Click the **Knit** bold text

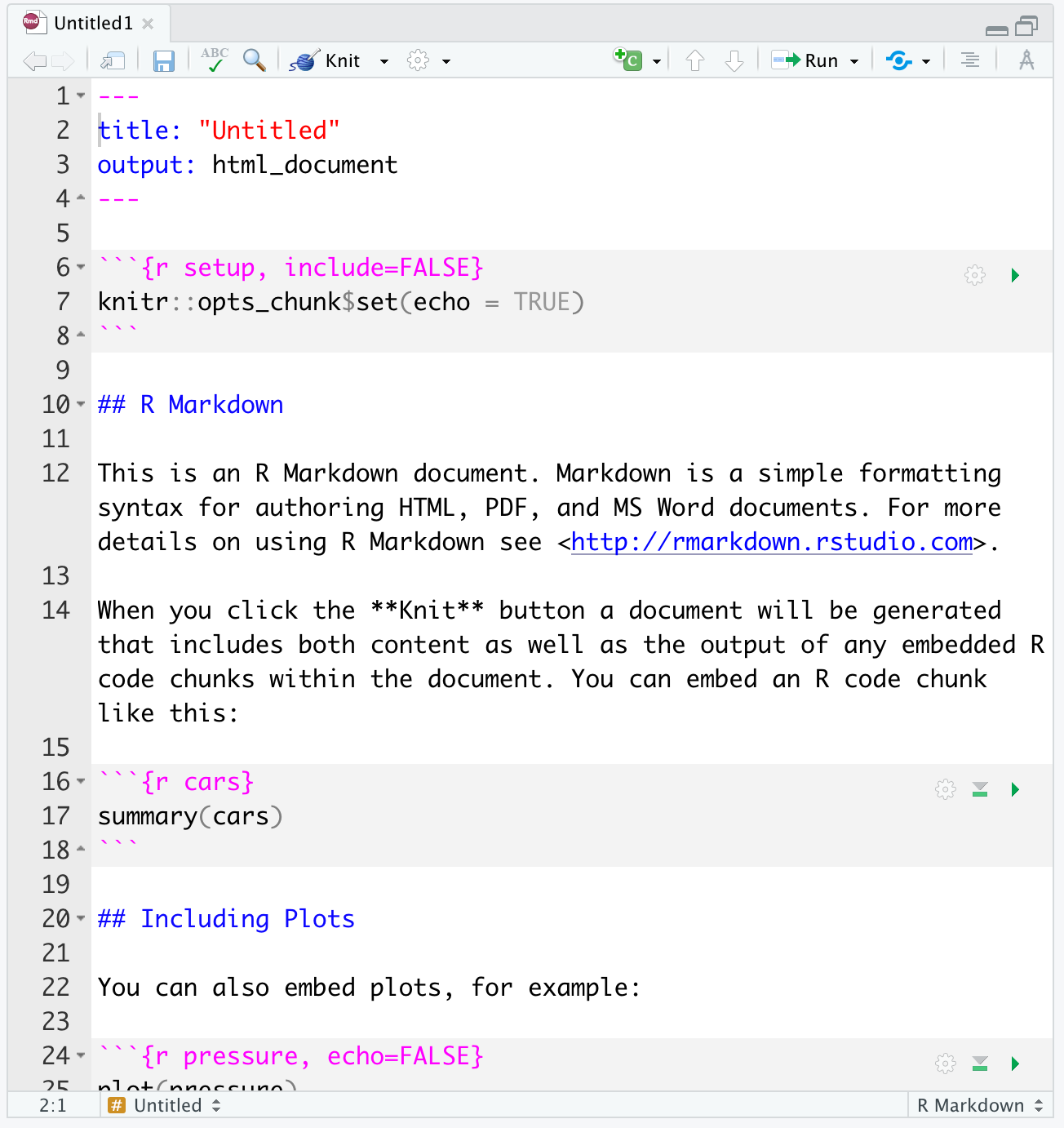tap(427, 611)
